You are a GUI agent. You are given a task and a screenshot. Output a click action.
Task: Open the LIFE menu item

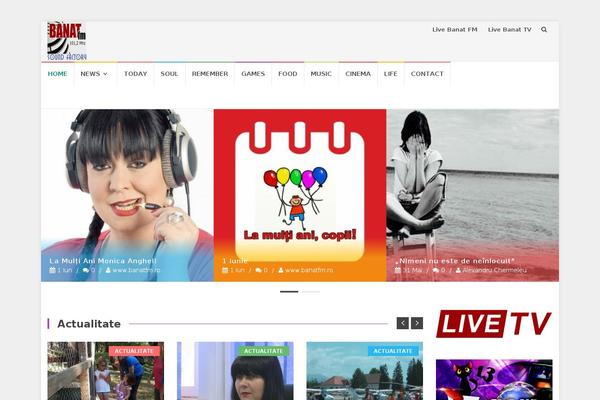[x=391, y=74]
